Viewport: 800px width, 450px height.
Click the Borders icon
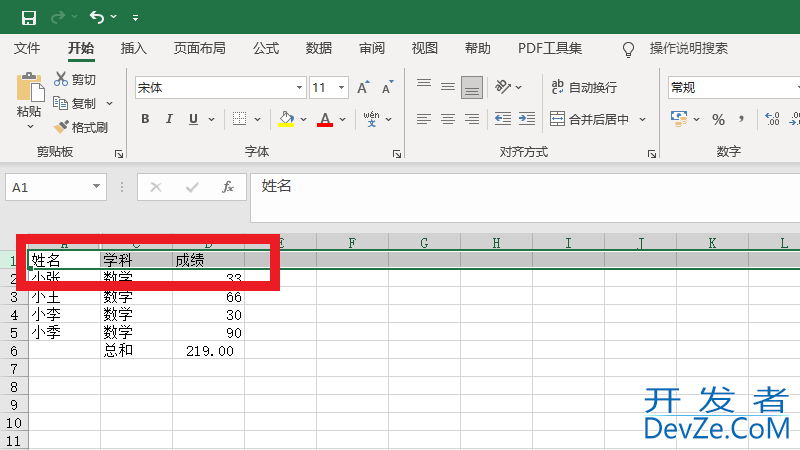239,119
